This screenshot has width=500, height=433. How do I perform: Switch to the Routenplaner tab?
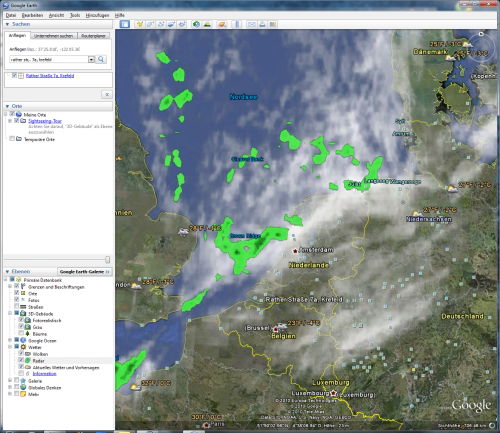[x=94, y=36]
